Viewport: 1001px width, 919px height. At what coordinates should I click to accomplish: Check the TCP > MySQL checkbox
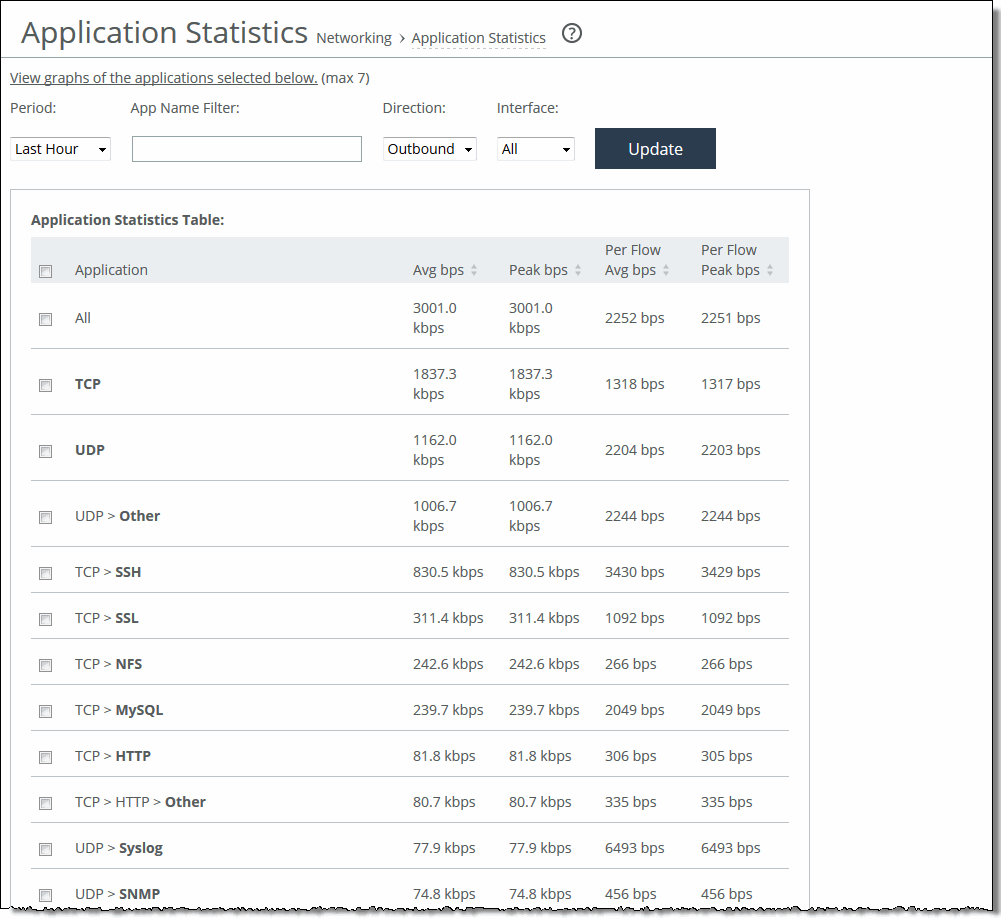click(45, 711)
